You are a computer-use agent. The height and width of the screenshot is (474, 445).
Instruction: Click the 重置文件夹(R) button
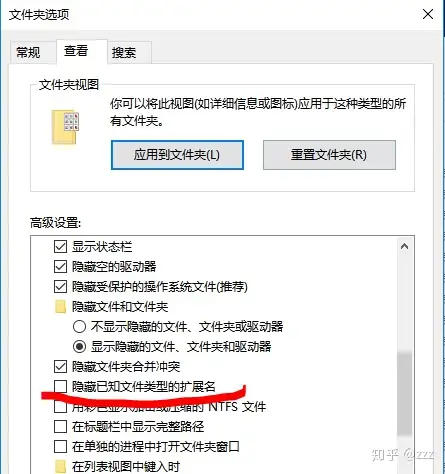pyautogui.click(x=329, y=155)
